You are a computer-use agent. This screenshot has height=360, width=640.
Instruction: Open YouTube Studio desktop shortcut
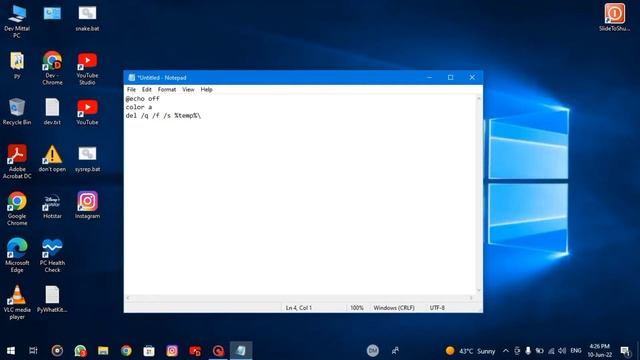(87, 69)
